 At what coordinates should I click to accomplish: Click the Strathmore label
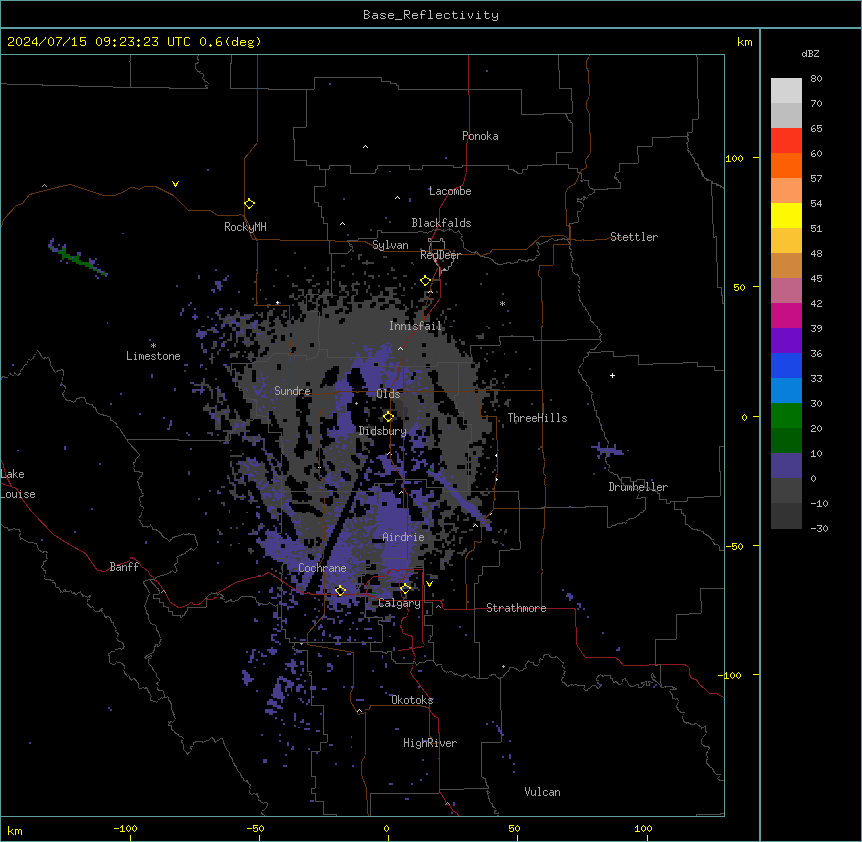coord(516,608)
